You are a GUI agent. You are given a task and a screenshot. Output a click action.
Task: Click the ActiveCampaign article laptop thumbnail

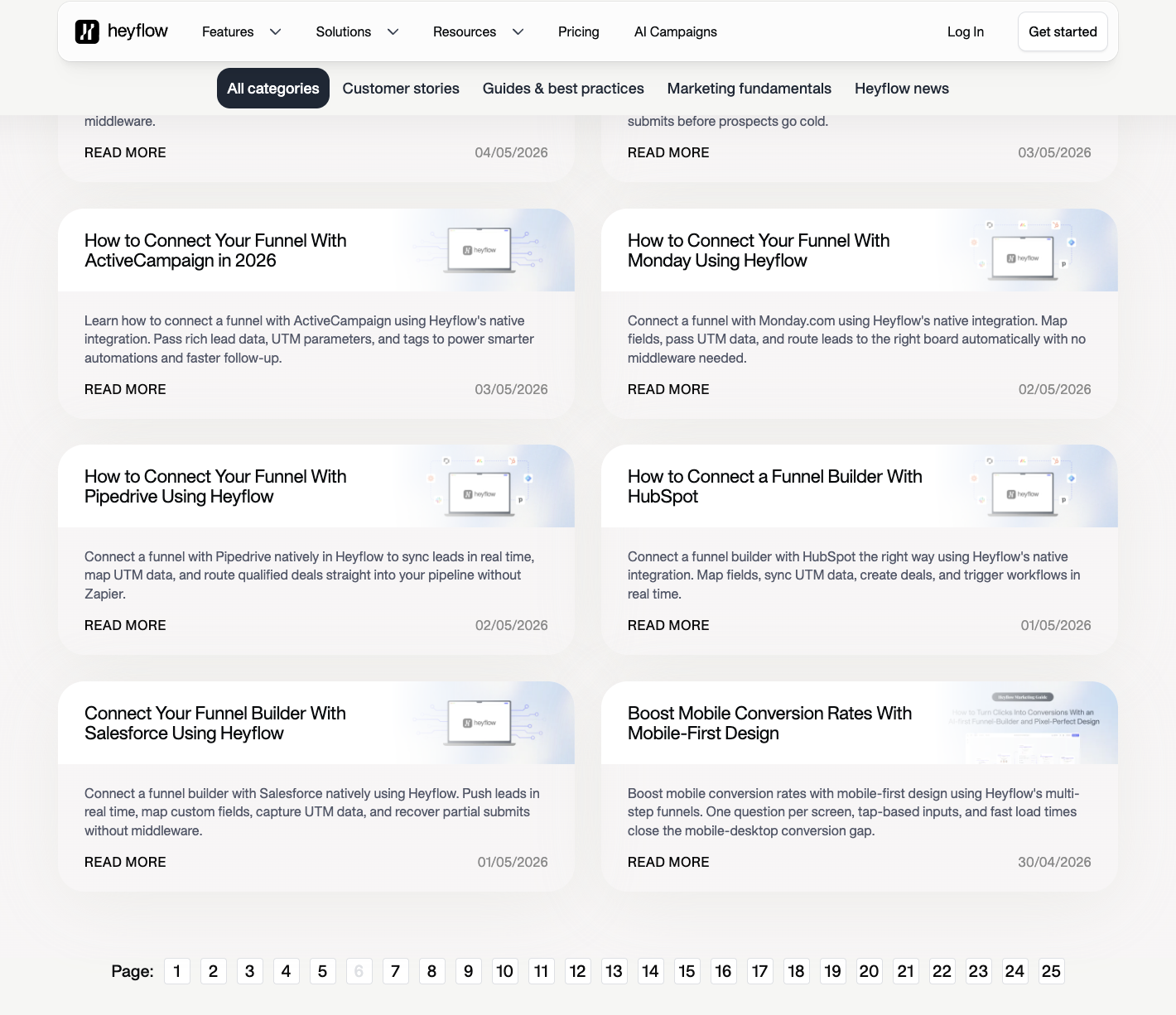pyautogui.click(x=480, y=250)
